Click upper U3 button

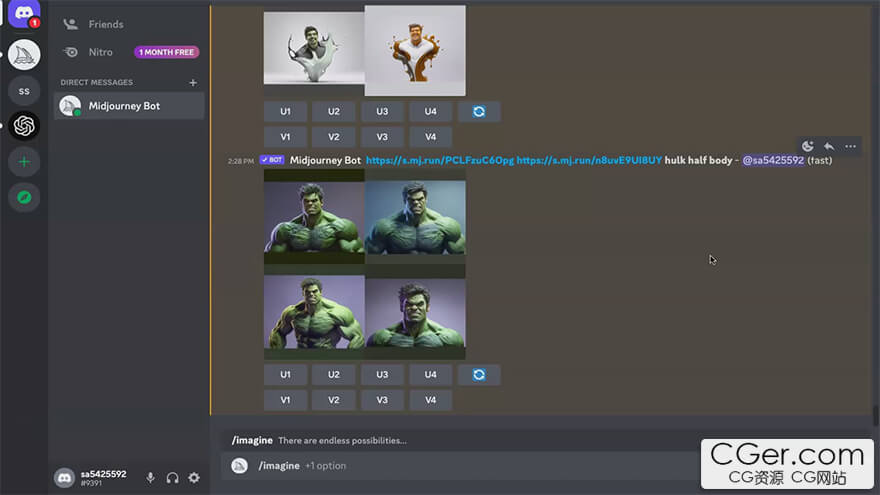pos(382,112)
